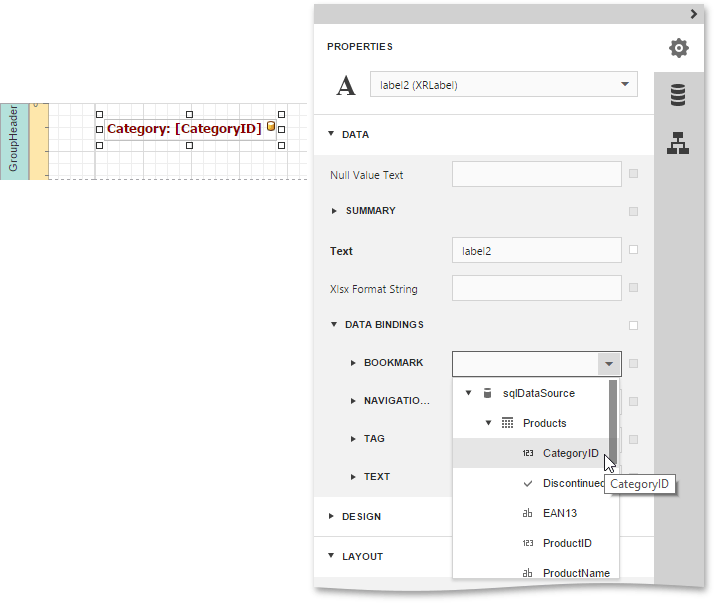Click the Xlsx Format String input
This screenshot has width=714, height=603.
536,288
